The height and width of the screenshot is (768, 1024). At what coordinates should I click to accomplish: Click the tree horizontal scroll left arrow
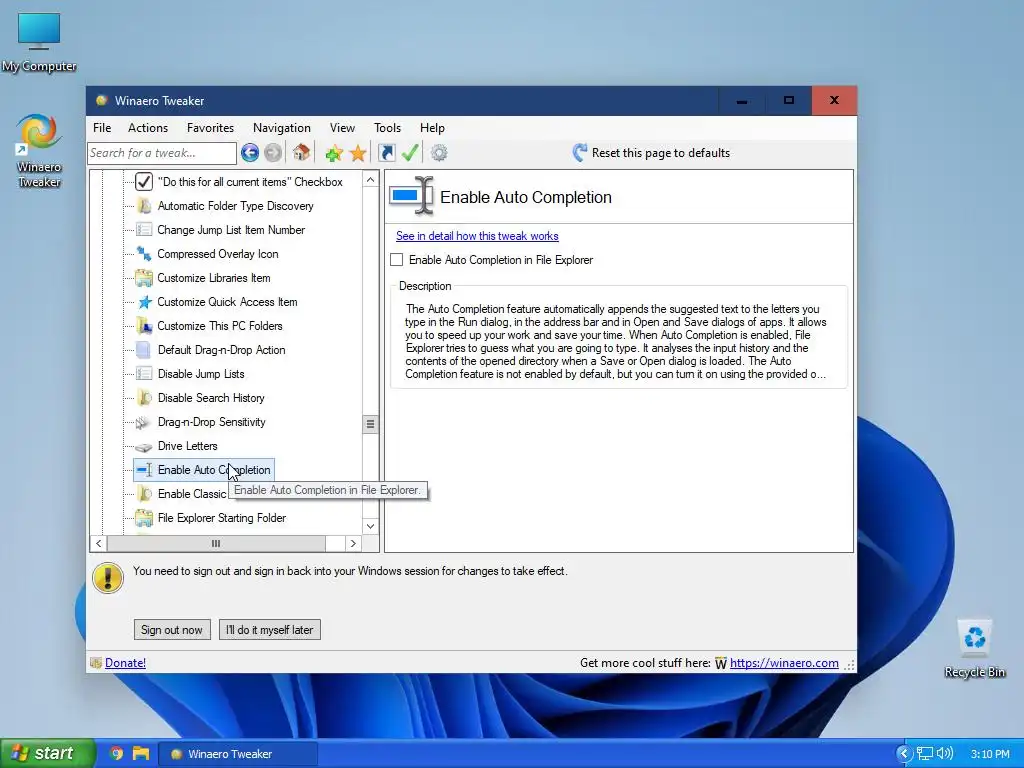[x=99, y=543]
